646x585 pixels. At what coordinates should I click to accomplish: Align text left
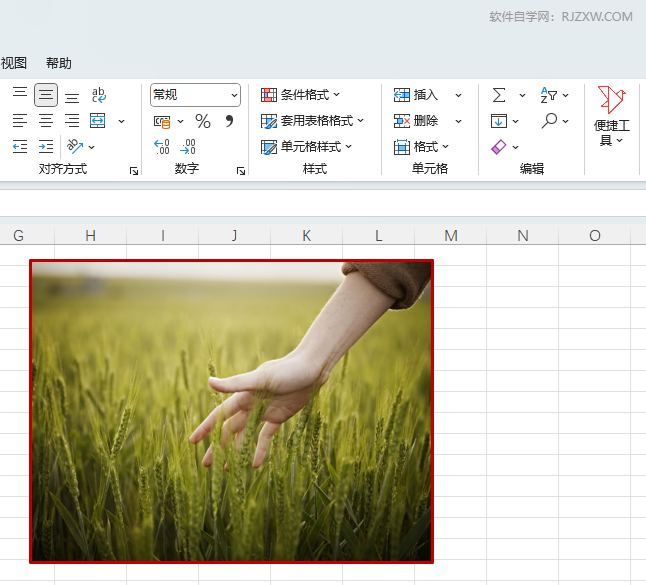point(20,121)
